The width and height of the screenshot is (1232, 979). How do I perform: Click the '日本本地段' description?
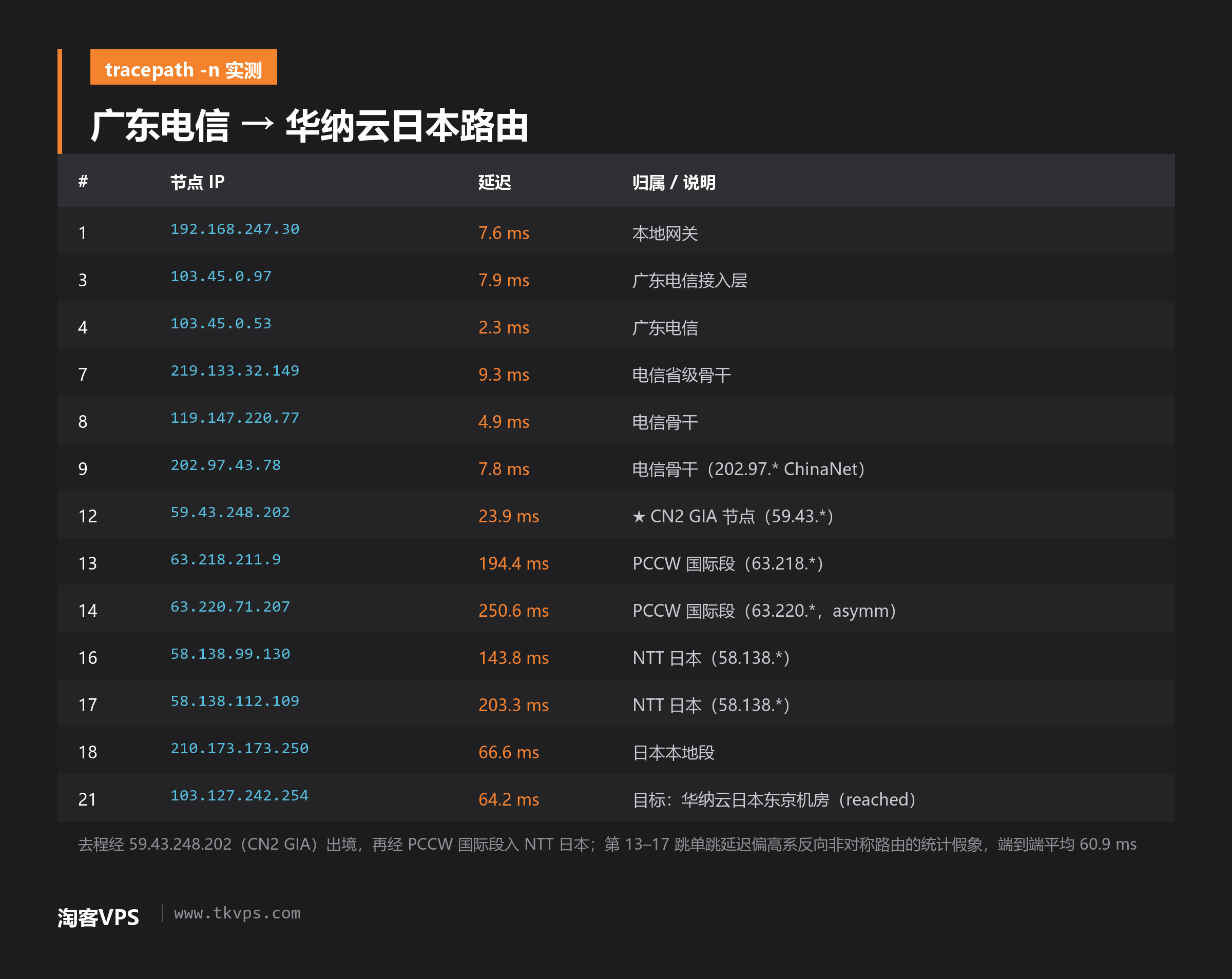click(x=673, y=752)
